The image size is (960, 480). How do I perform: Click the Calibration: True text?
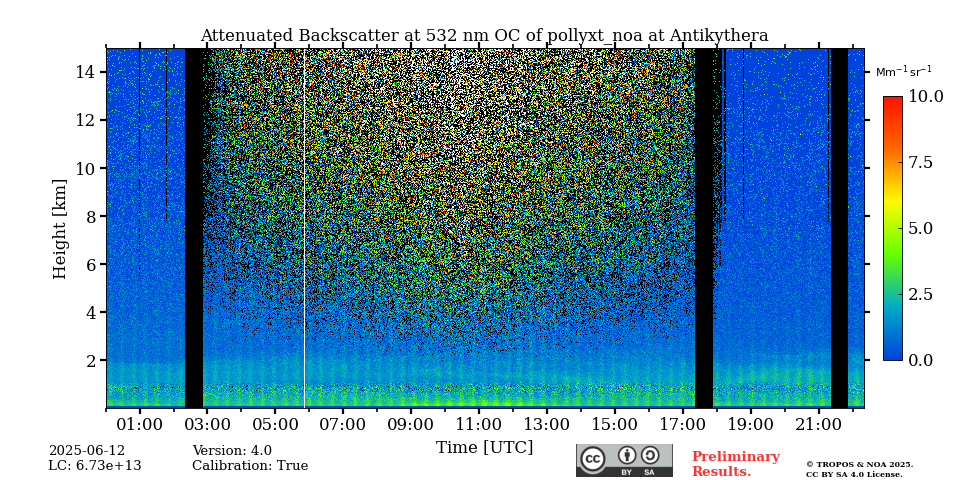point(250,466)
